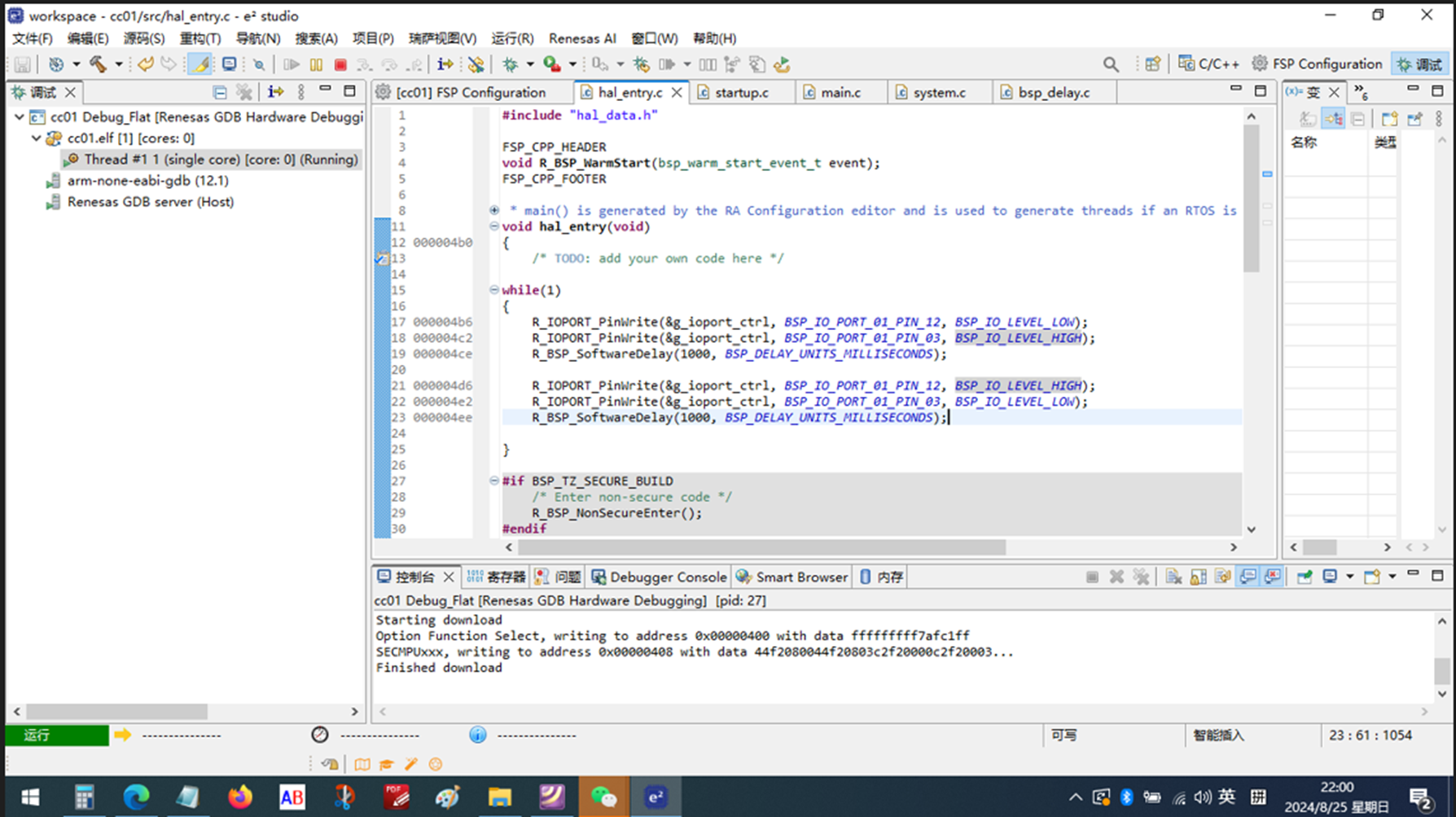Toggle Scroll Lock in the console

1198,577
